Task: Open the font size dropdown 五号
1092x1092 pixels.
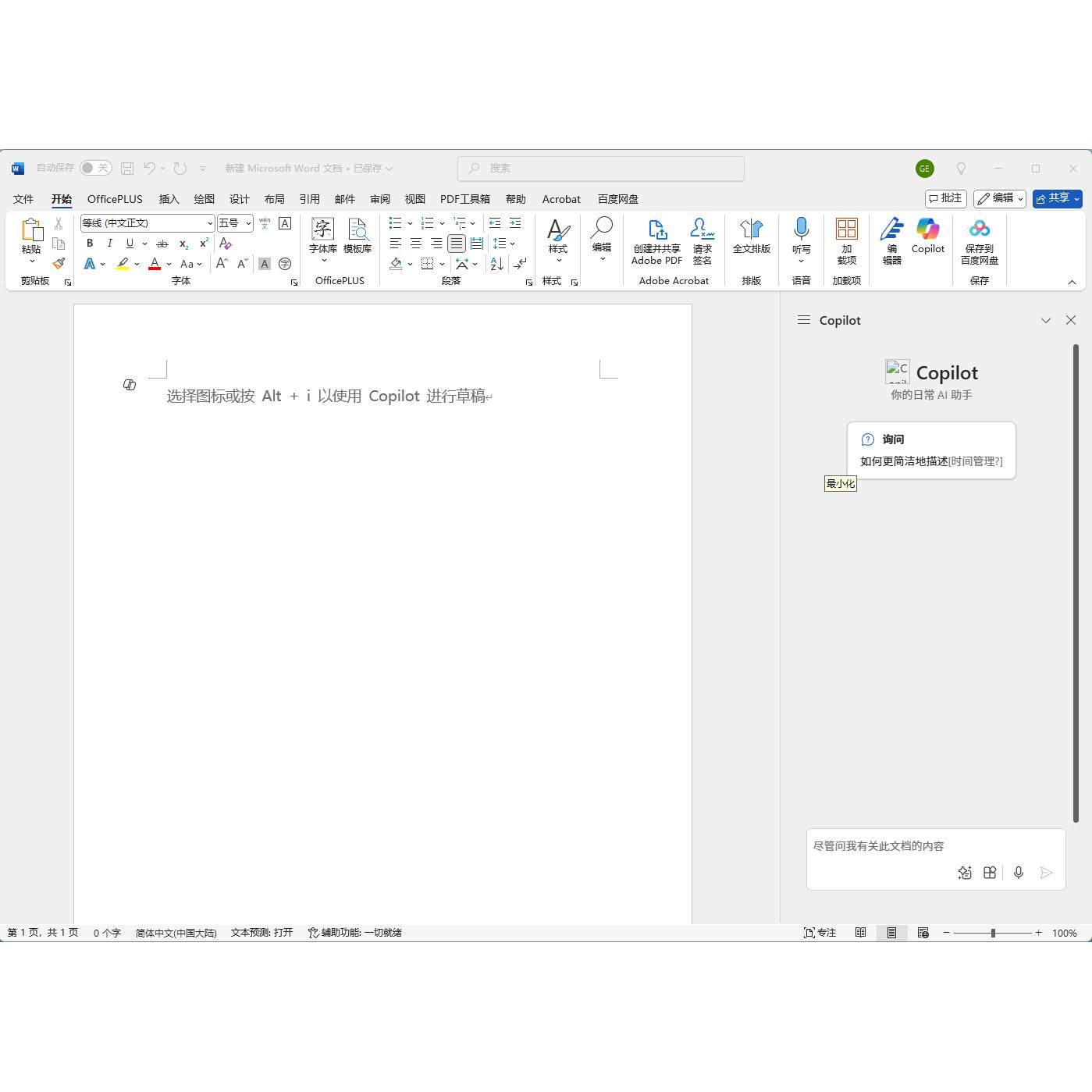Action: pyautogui.click(x=248, y=223)
